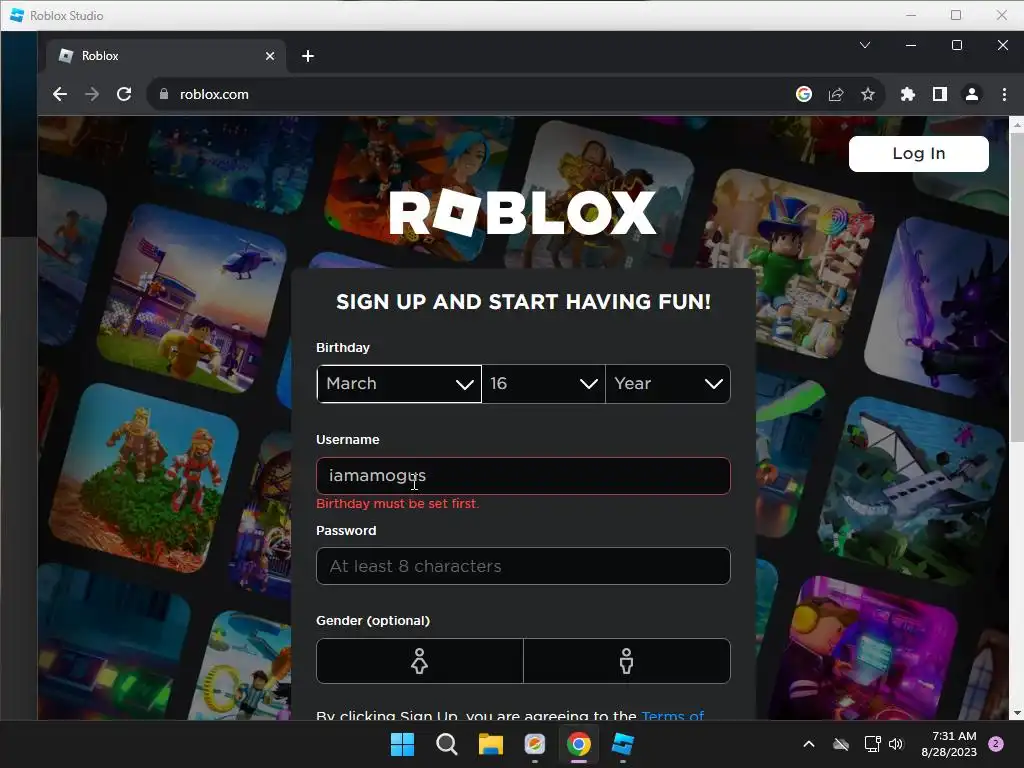Open the Windows Start menu
This screenshot has width=1024, height=768.
[x=402, y=744]
